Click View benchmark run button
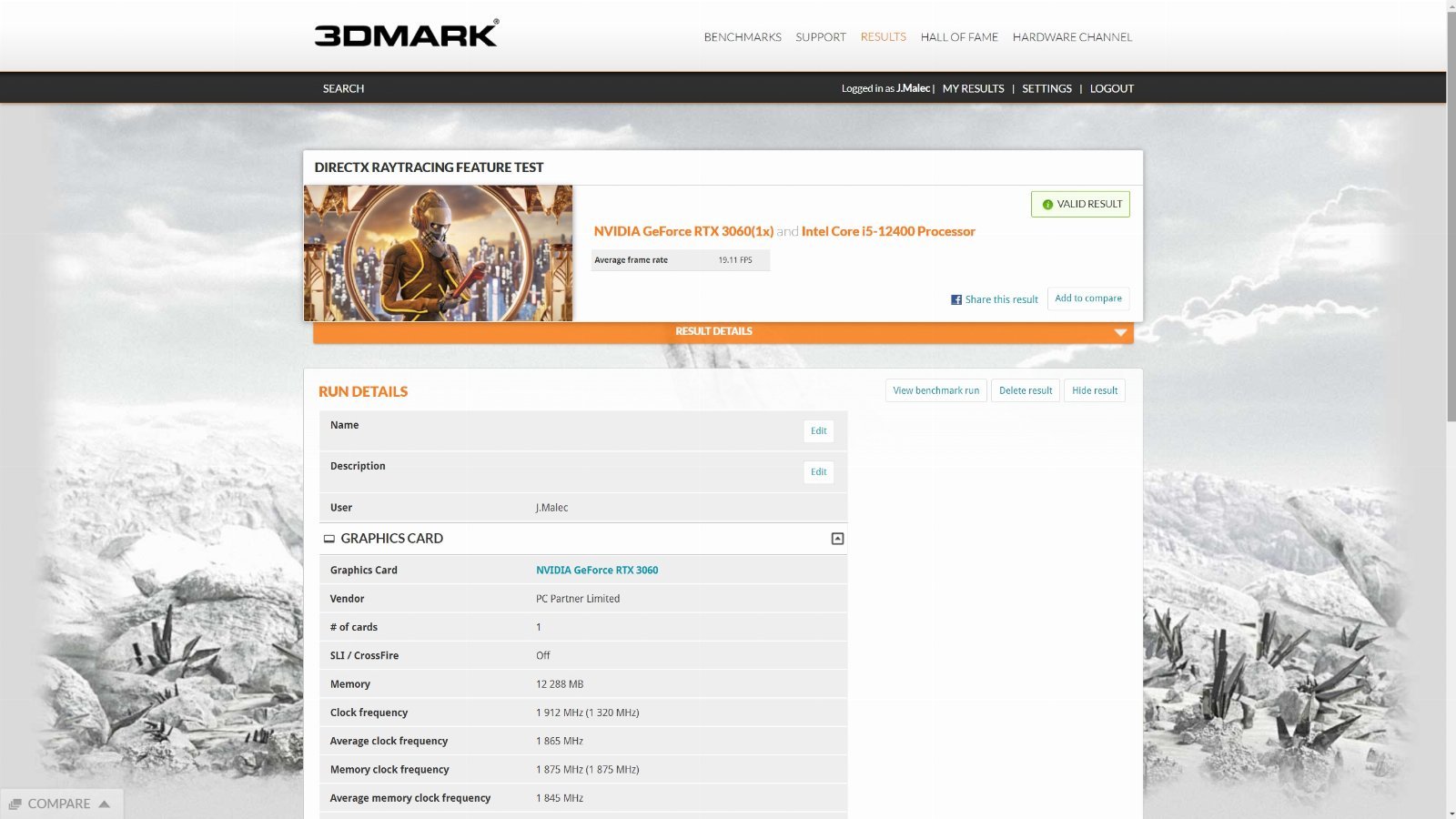The image size is (1456, 819). 935,390
